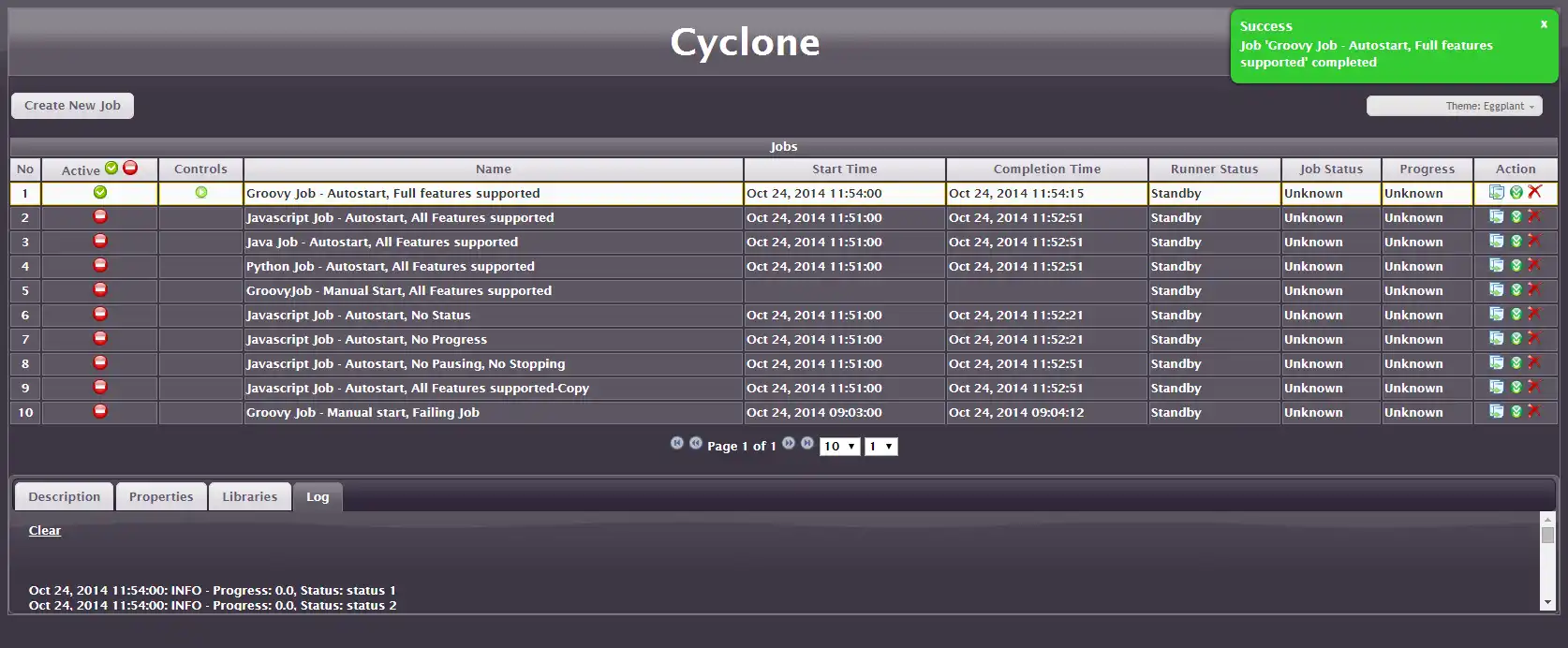Delete job number 9 with red X
This screenshot has height=648, width=1568.
pyautogui.click(x=1534, y=387)
